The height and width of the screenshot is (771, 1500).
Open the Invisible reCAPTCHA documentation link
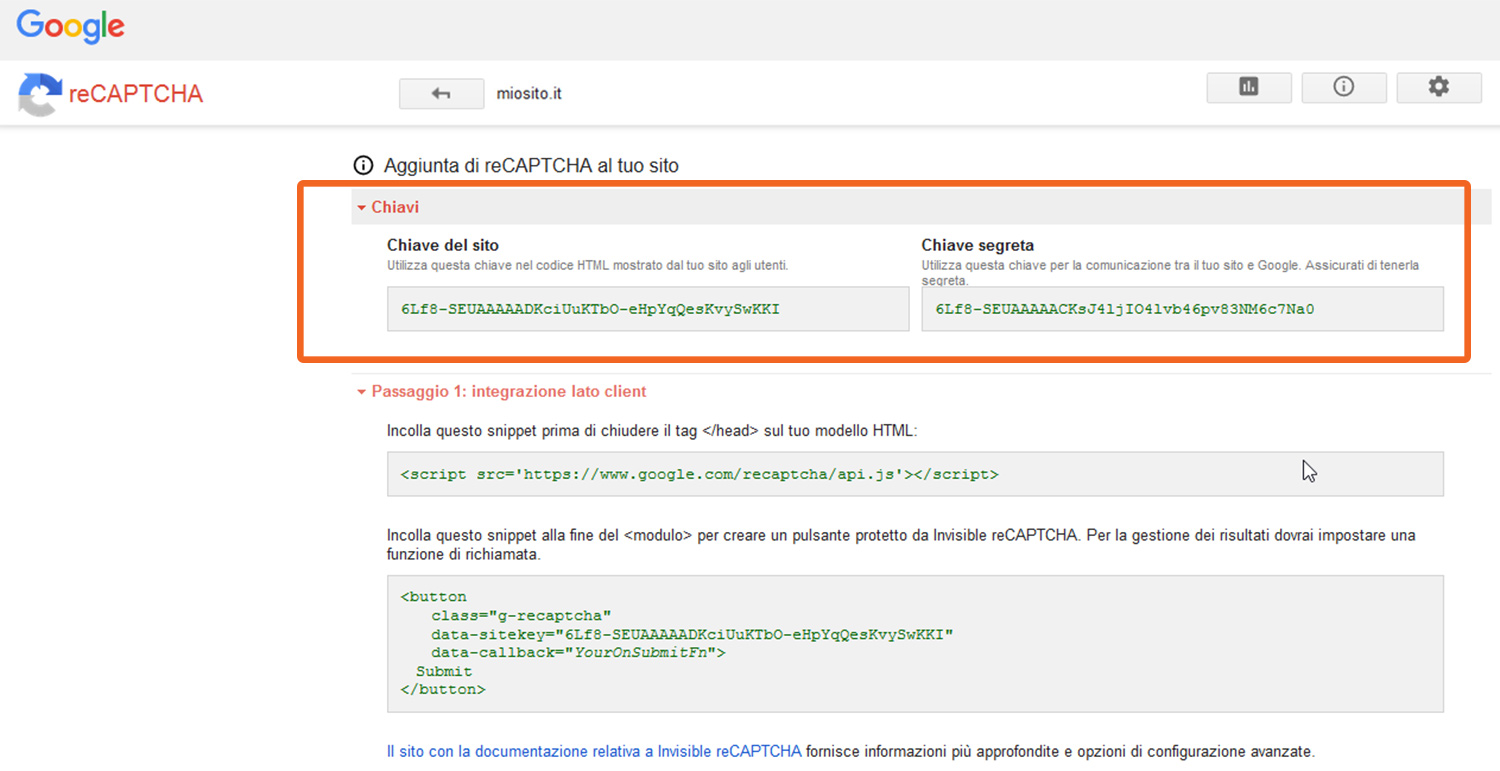[594, 751]
